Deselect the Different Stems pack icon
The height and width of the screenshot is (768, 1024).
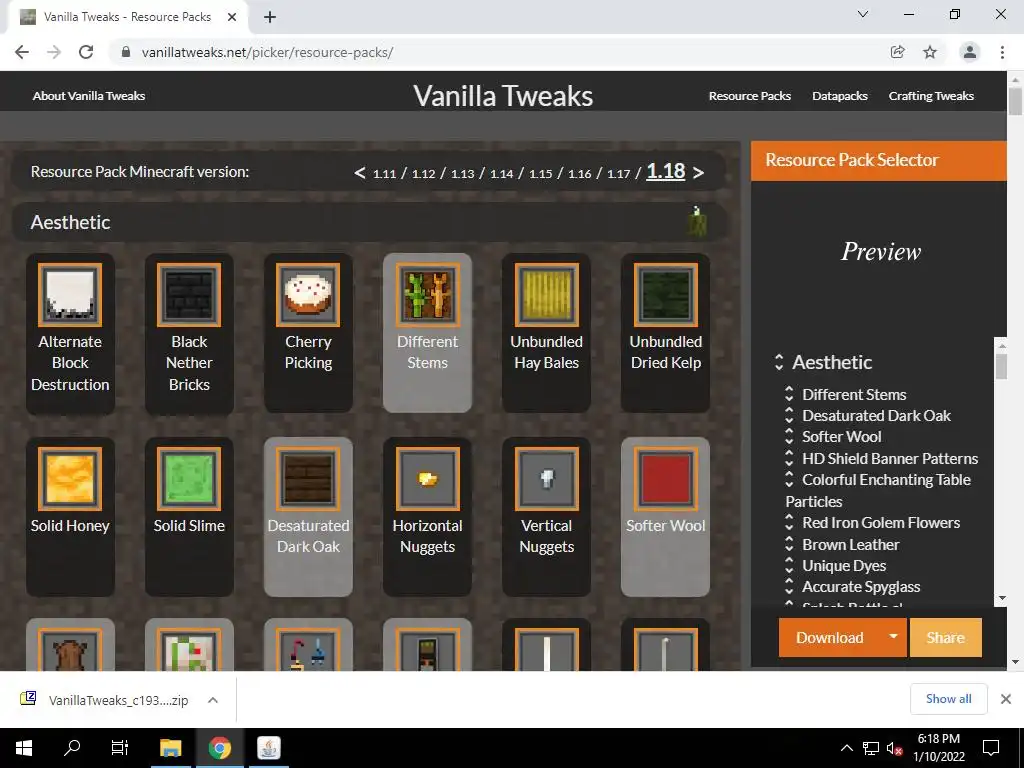(427, 295)
